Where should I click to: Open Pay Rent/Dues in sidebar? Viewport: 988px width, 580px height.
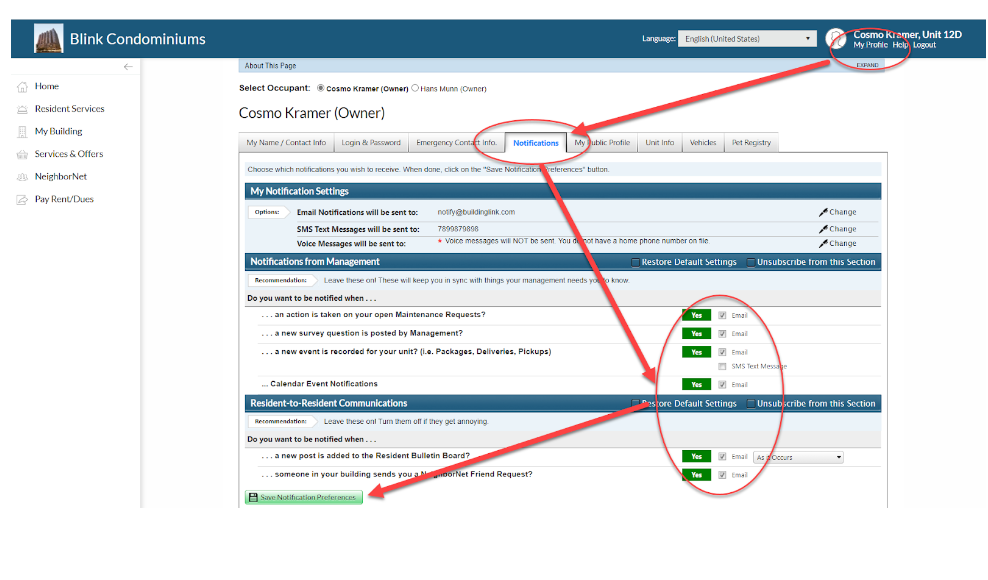click(64, 199)
